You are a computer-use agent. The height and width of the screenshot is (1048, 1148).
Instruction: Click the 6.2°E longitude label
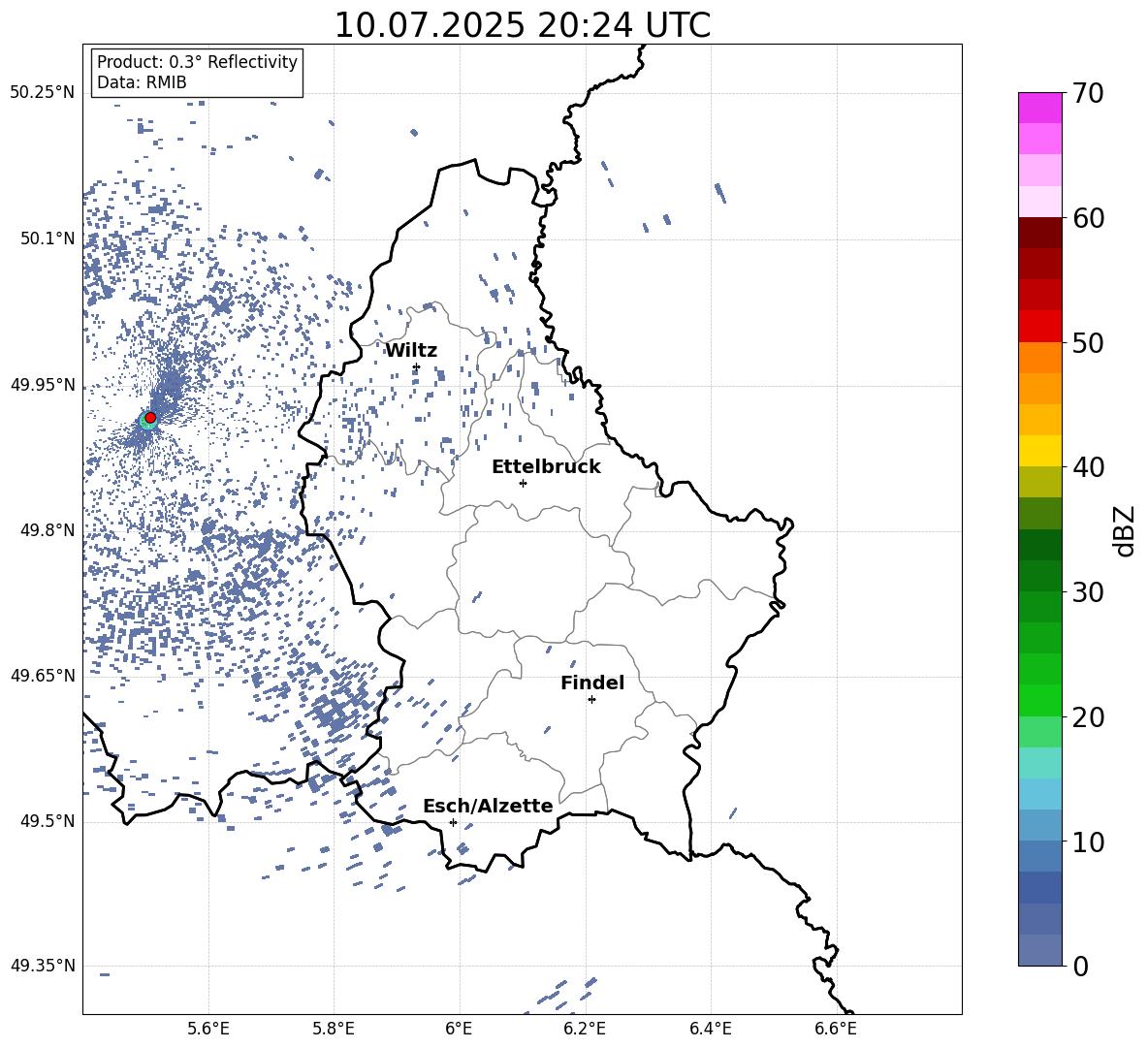coord(585,1030)
